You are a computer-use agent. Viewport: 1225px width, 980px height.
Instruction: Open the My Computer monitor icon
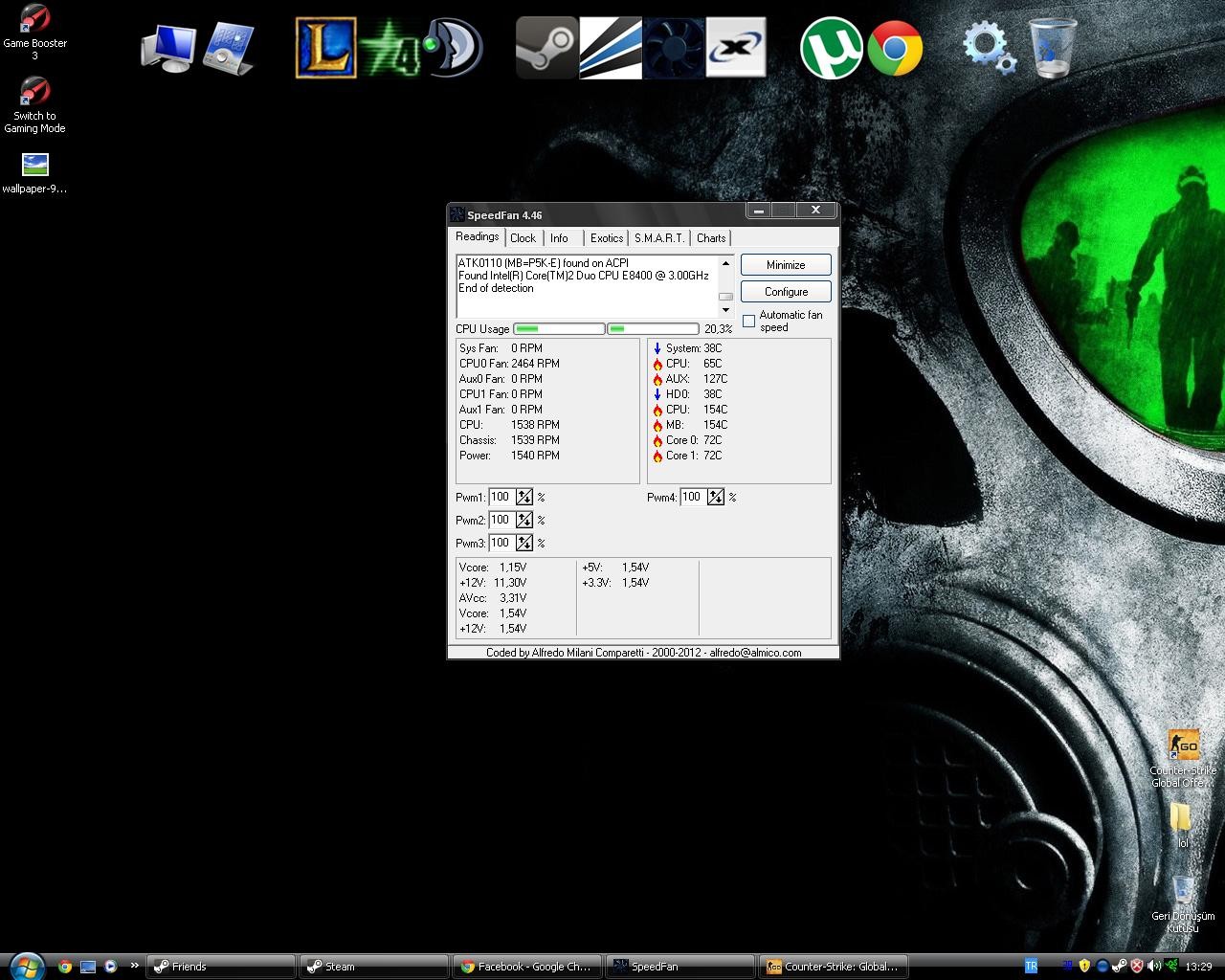pos(168,48)
